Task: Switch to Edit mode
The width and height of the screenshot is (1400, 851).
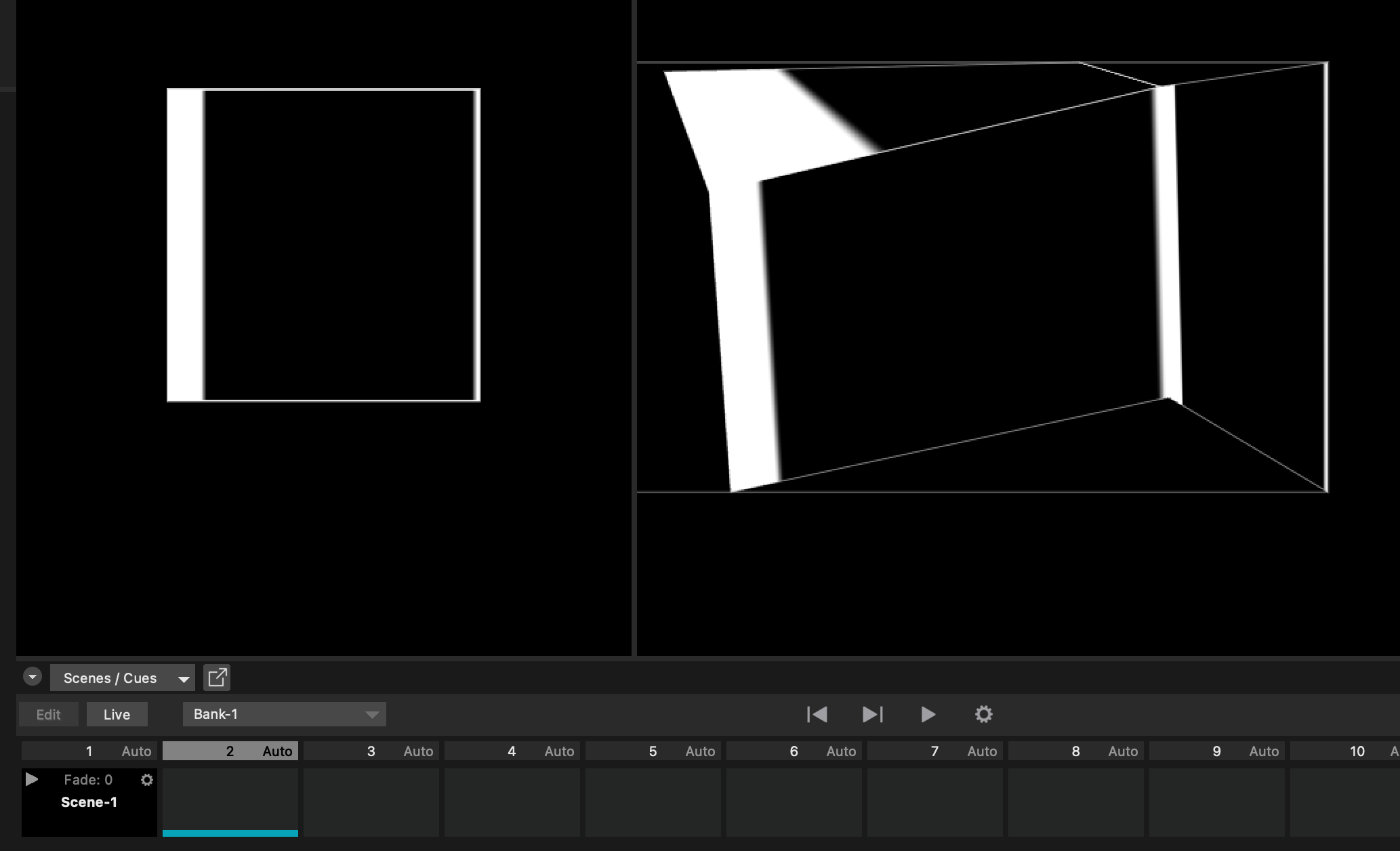Action: [49, 714]
